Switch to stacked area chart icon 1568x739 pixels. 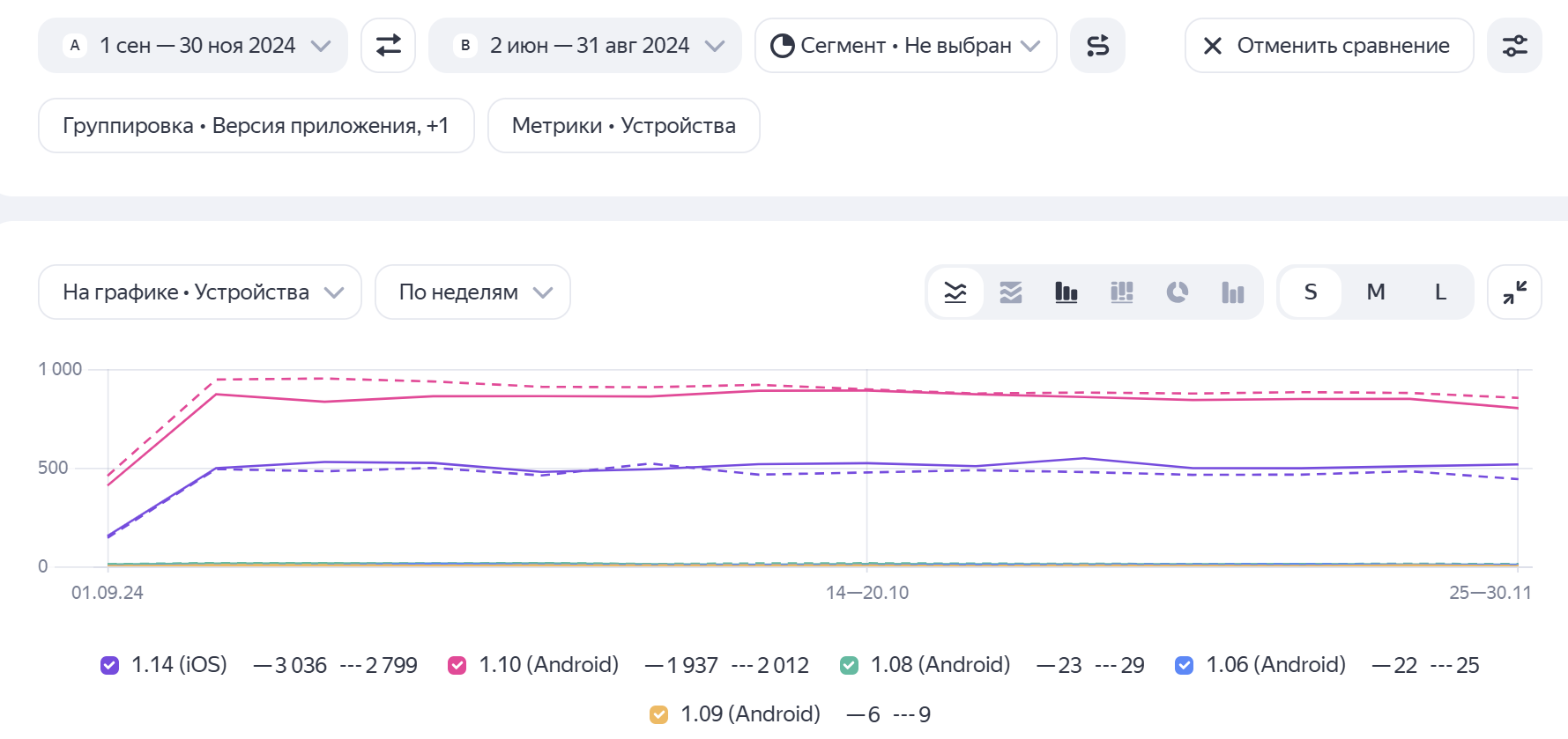tap(1011, 292)
